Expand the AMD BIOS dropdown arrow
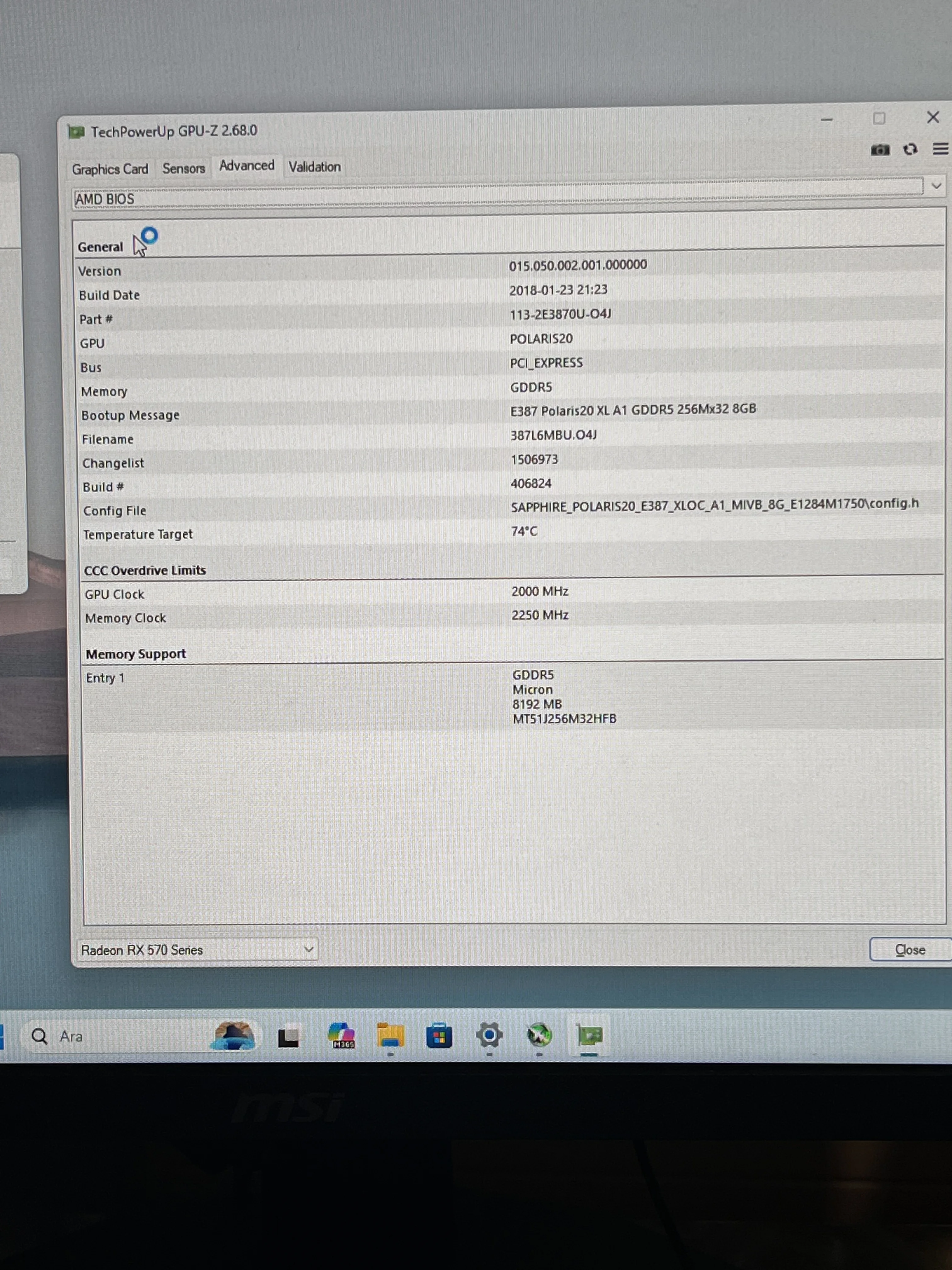Screen dimensions: 952x1270 pyautogui.click(x=936, y=186)
